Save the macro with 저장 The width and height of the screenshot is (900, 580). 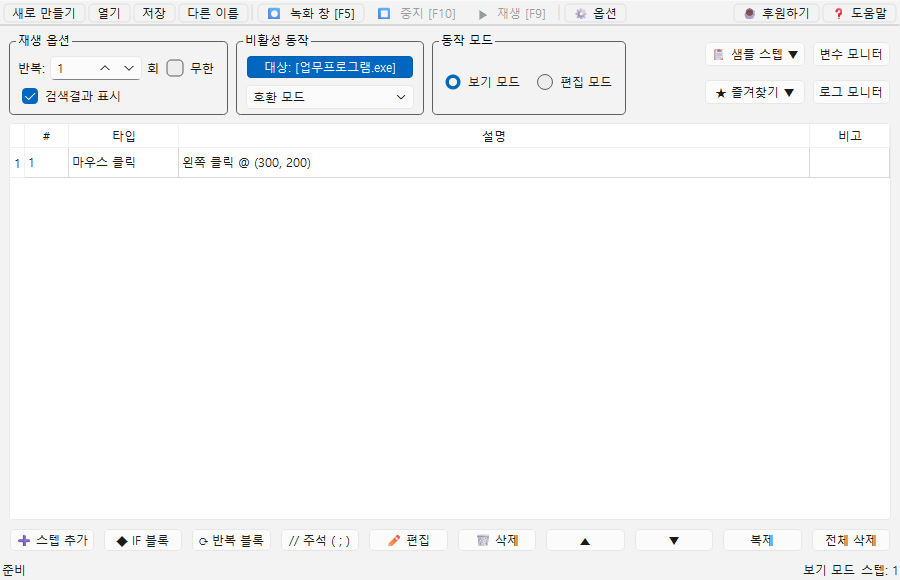click(154, 13)
